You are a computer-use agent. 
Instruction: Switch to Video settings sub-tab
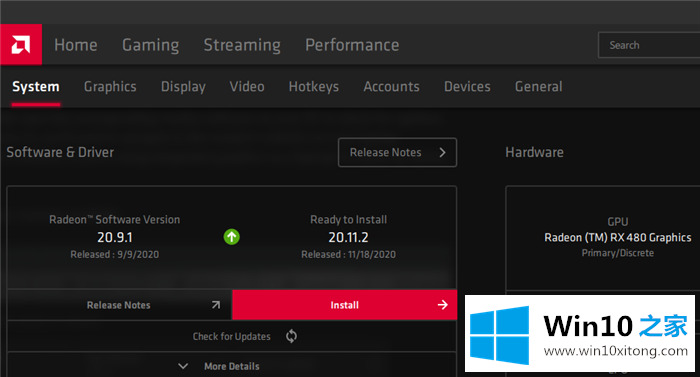click(247, 86)
